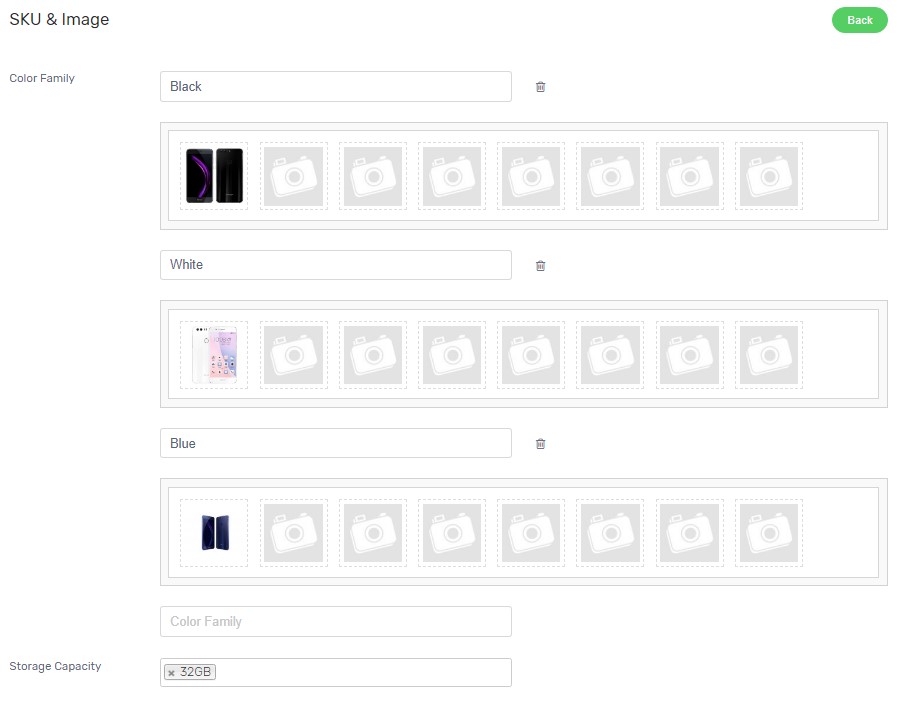Add fifth image in Black color row
This screenshot has width=897, height=702.
click(531, 176)
